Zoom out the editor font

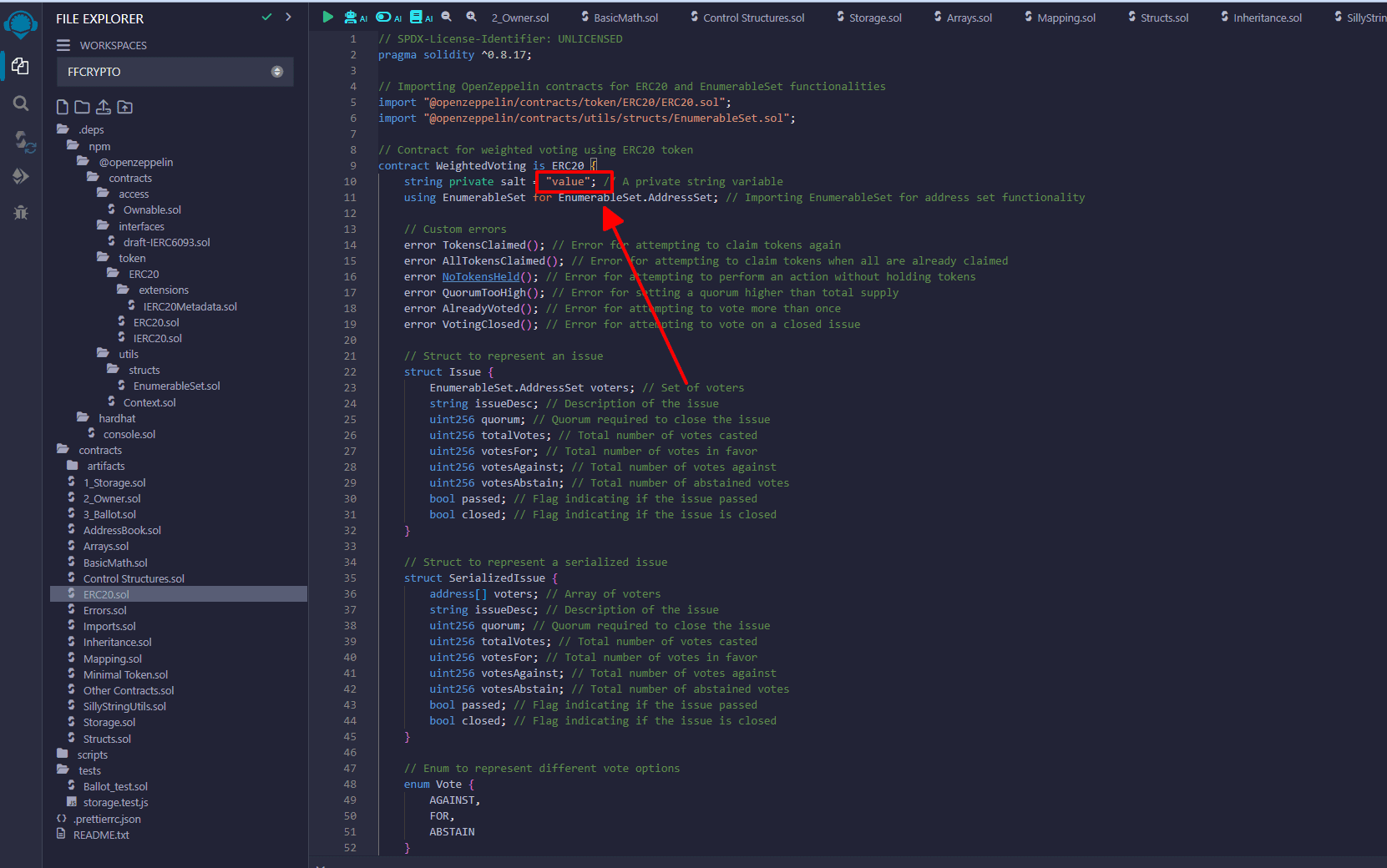pos(447,16)
